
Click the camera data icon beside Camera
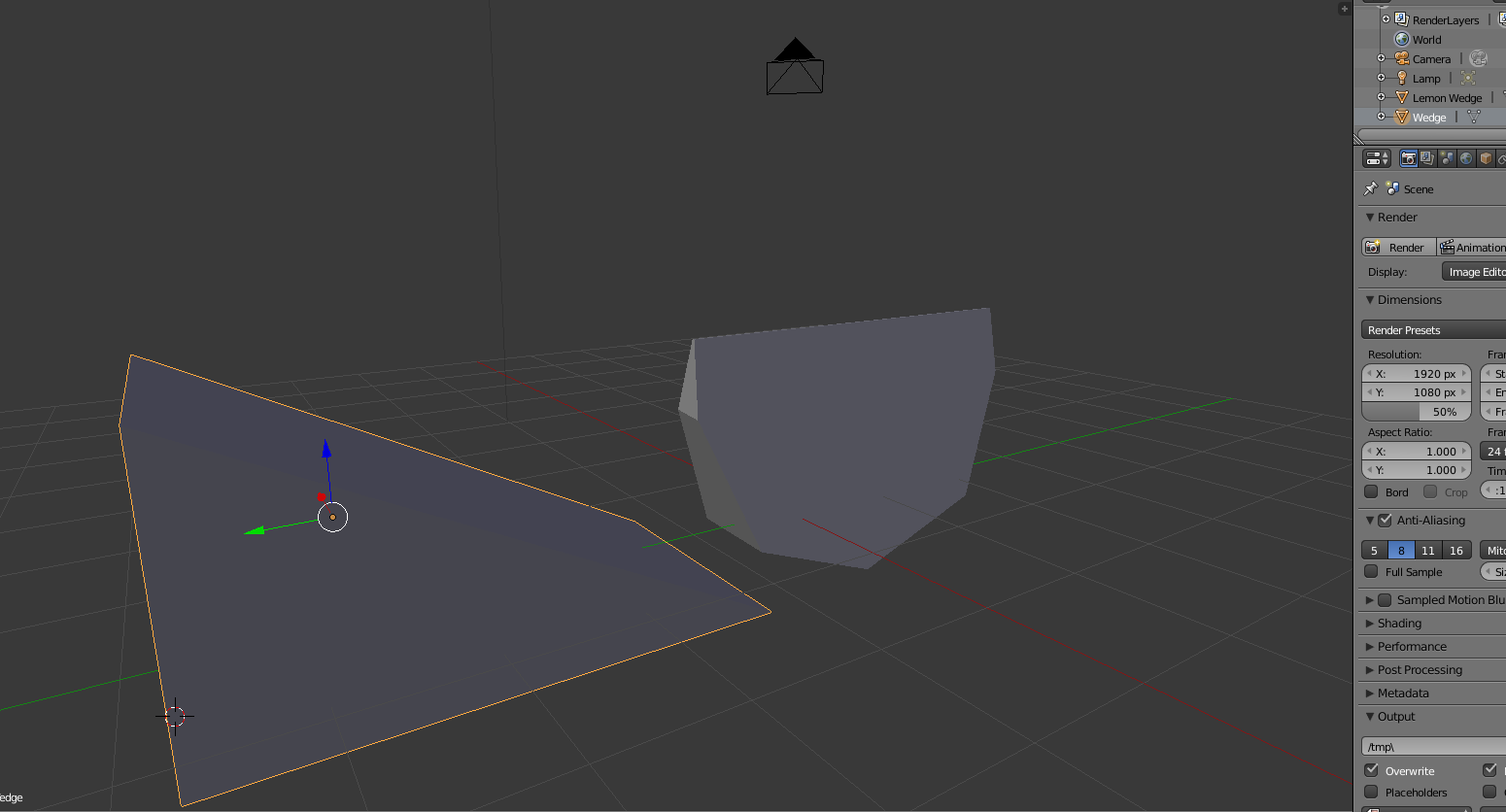tap(1478, 58)
